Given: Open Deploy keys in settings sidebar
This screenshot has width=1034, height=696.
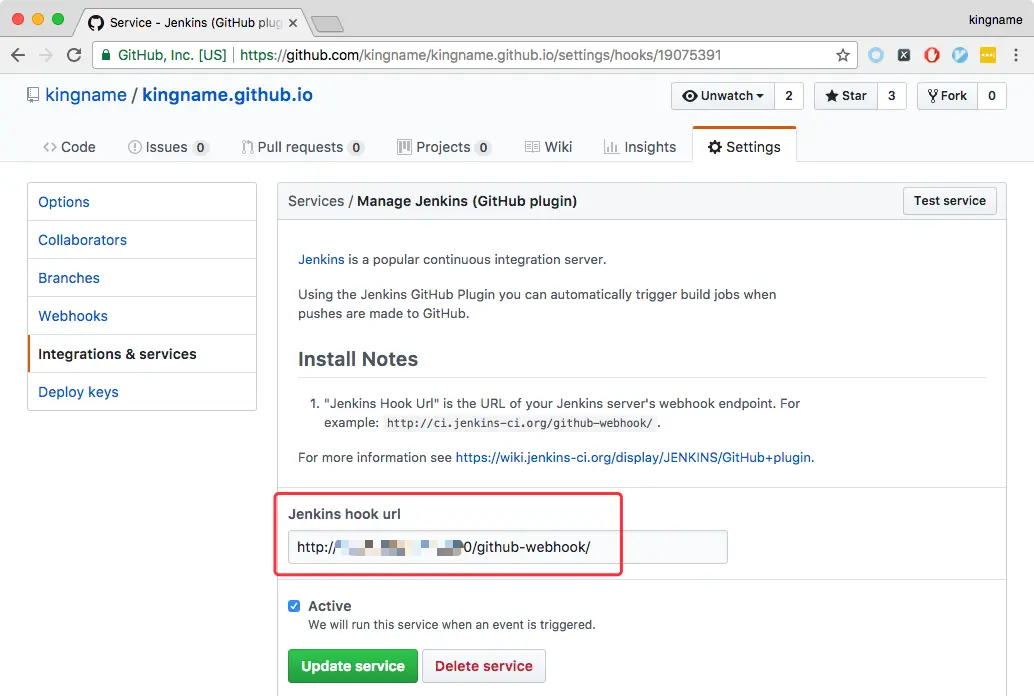Looking at the screenshot, I should coord(142,392).
